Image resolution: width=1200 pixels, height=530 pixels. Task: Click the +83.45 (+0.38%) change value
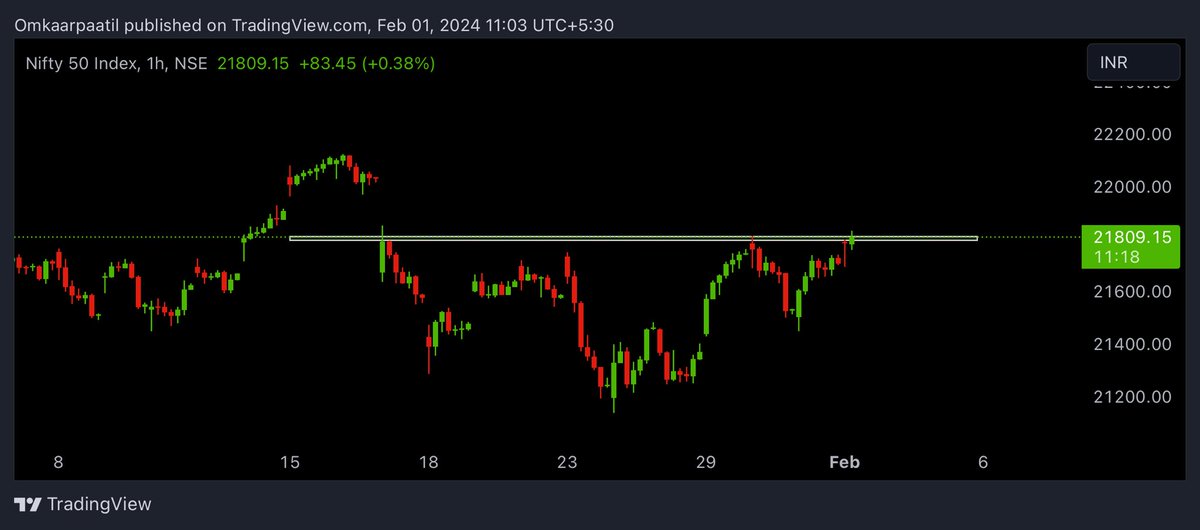367,63
